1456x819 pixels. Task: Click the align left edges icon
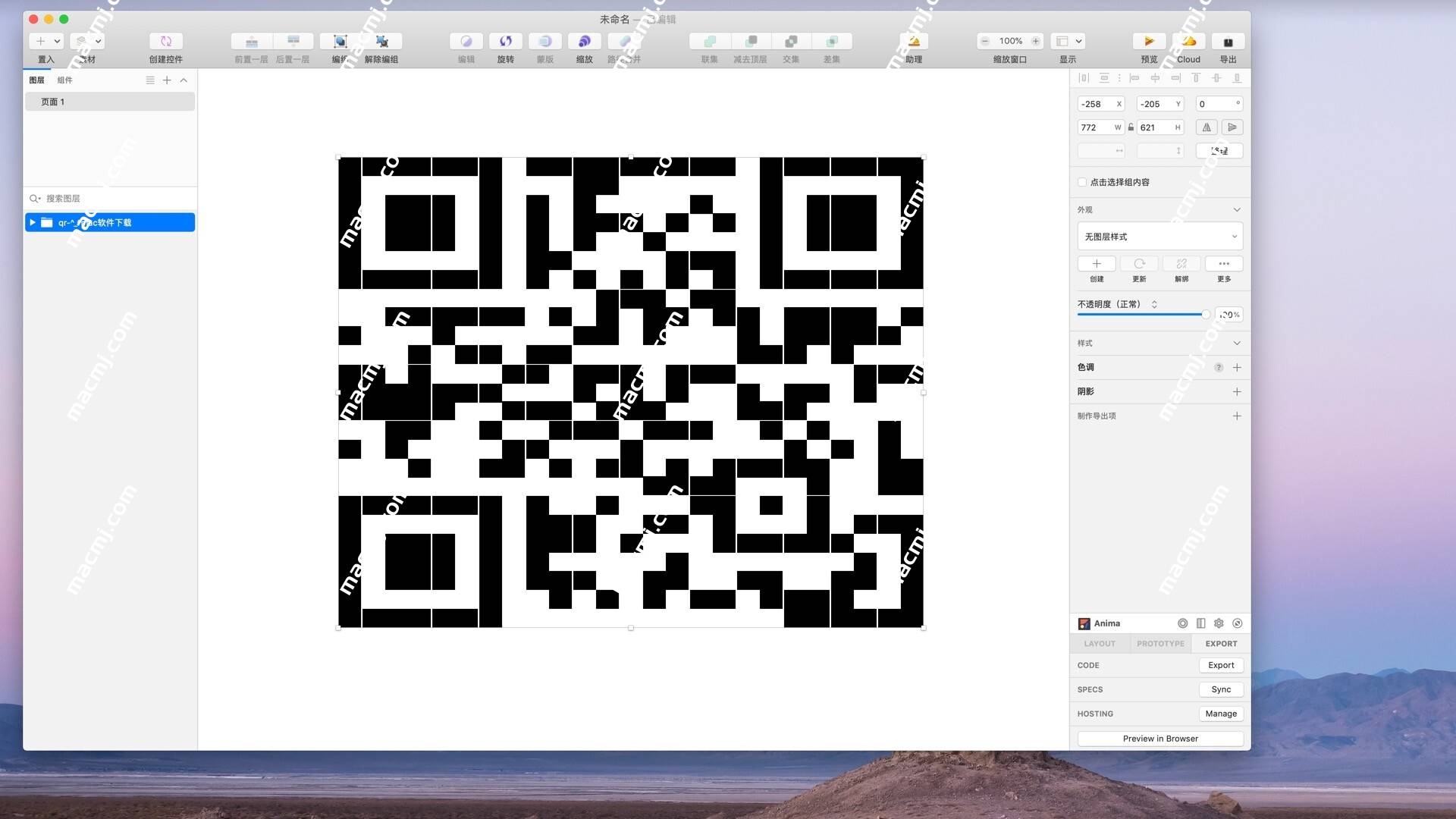pos(1134,78)
